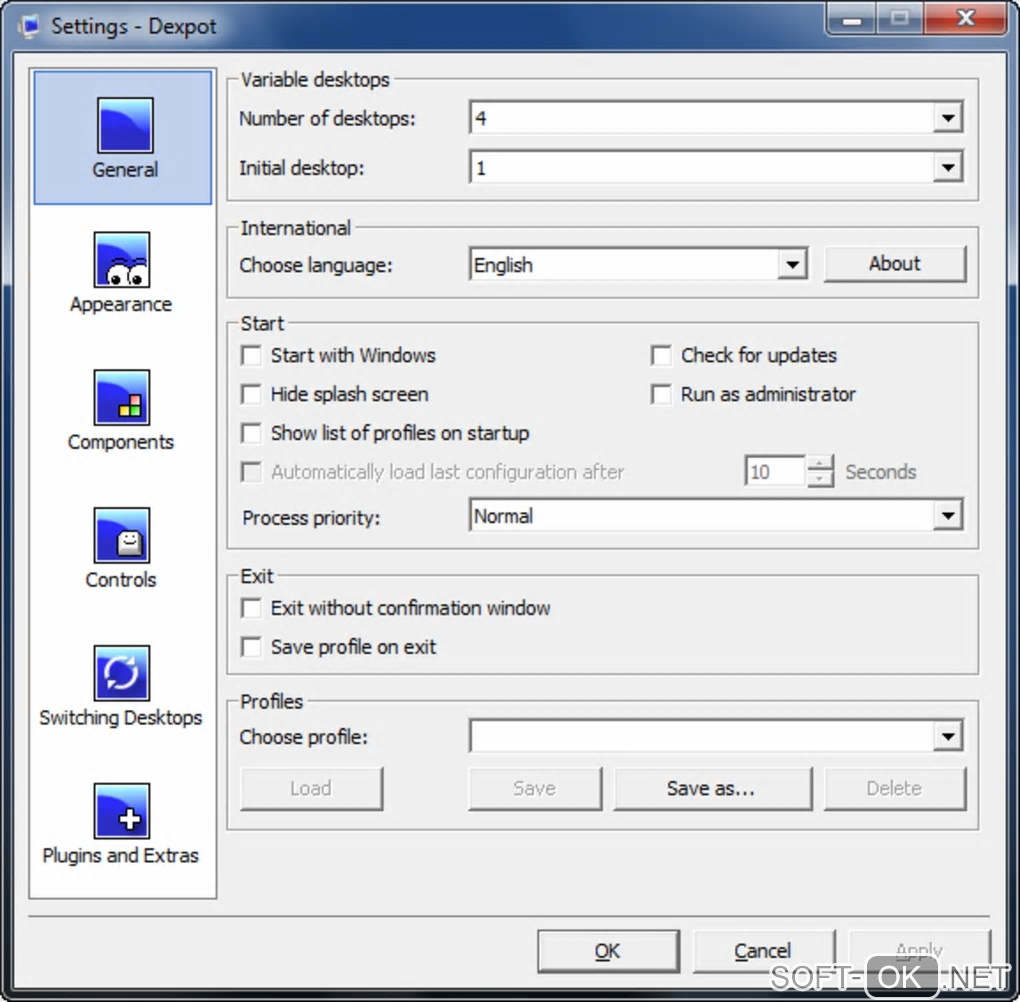Click the Delete profile button
The image size is (1020, 1002).
coord(894,789)
